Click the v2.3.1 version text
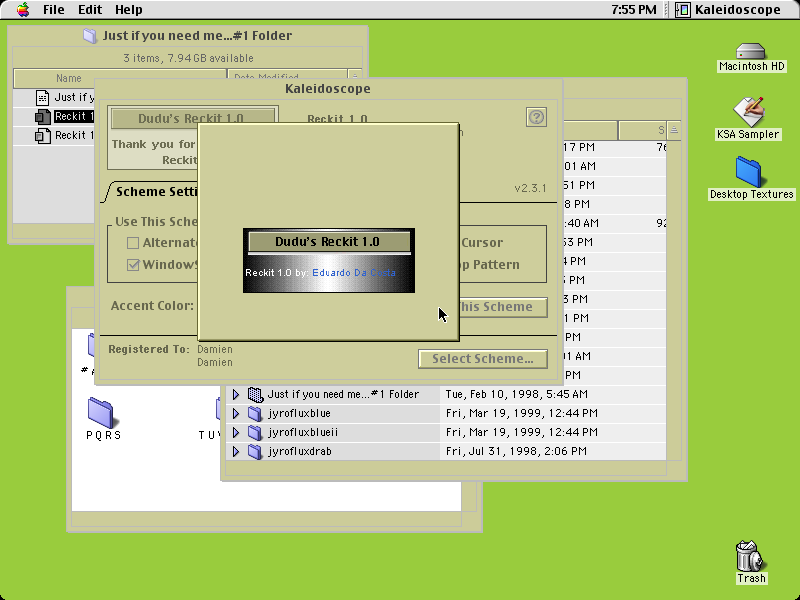The width and height of the screenshot is (800, 600). pyautogui.click(x=530, y=188)
